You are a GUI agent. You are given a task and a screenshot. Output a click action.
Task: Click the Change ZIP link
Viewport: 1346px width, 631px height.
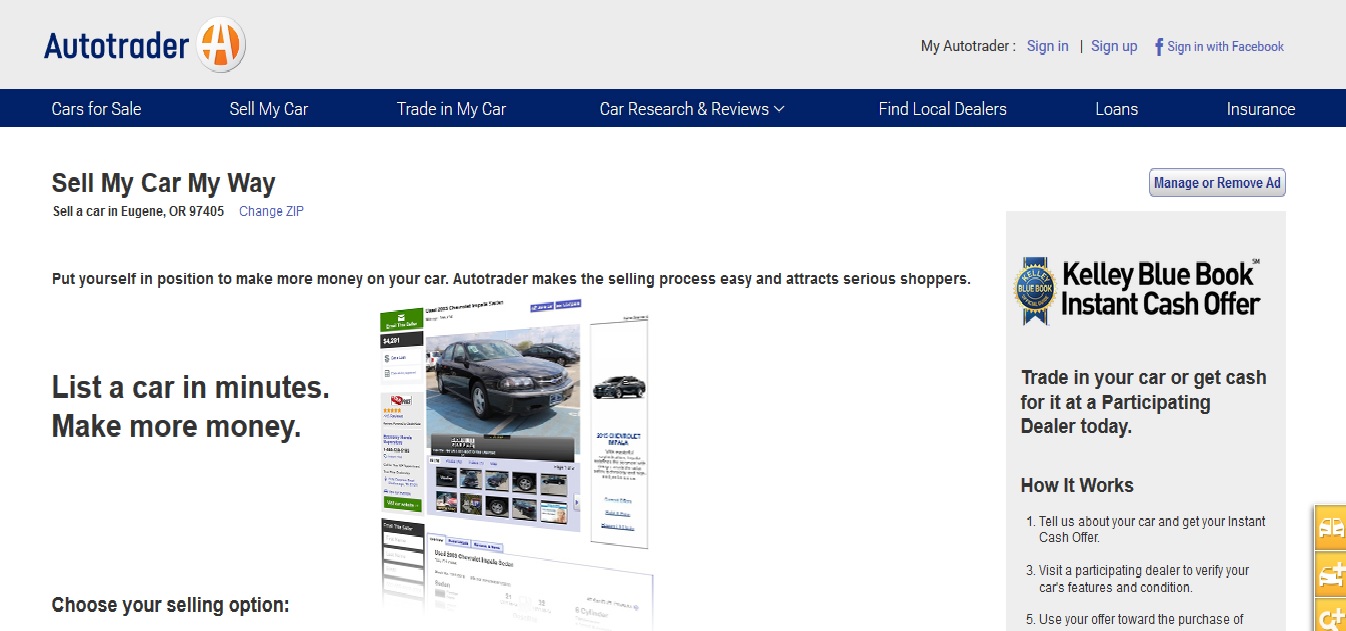(x=271, y=211)
